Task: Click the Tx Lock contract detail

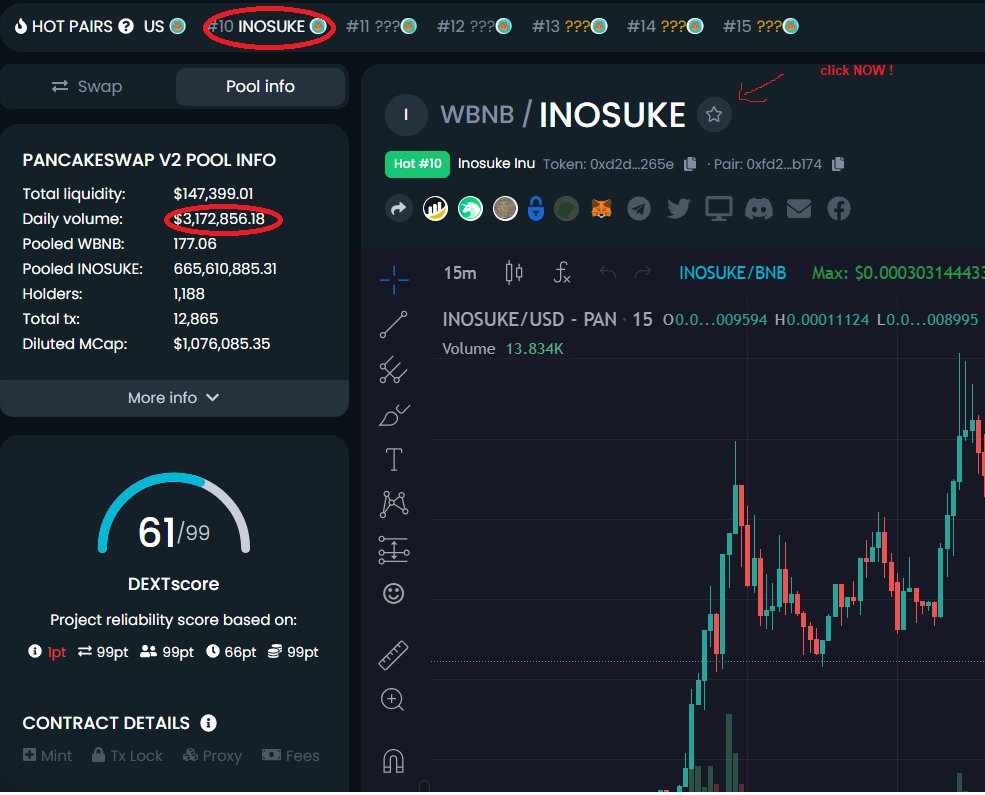Action: coord(127,755)
